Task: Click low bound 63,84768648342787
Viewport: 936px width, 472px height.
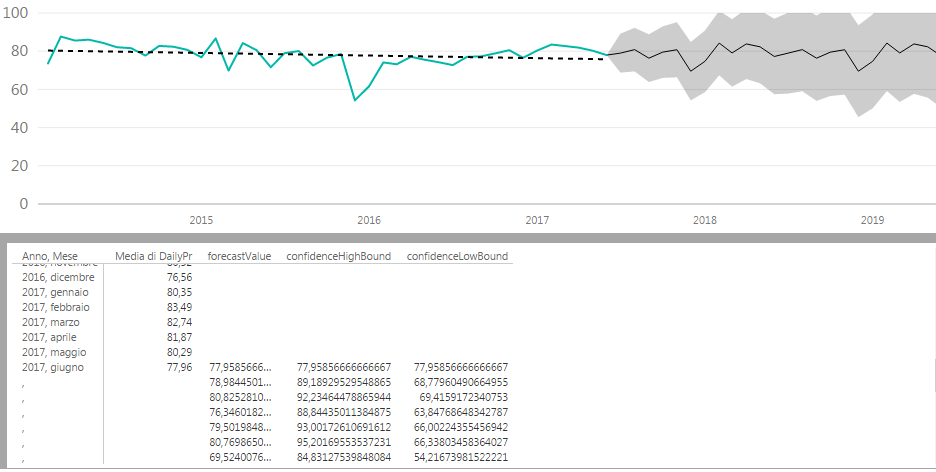Action: point(461,412)
